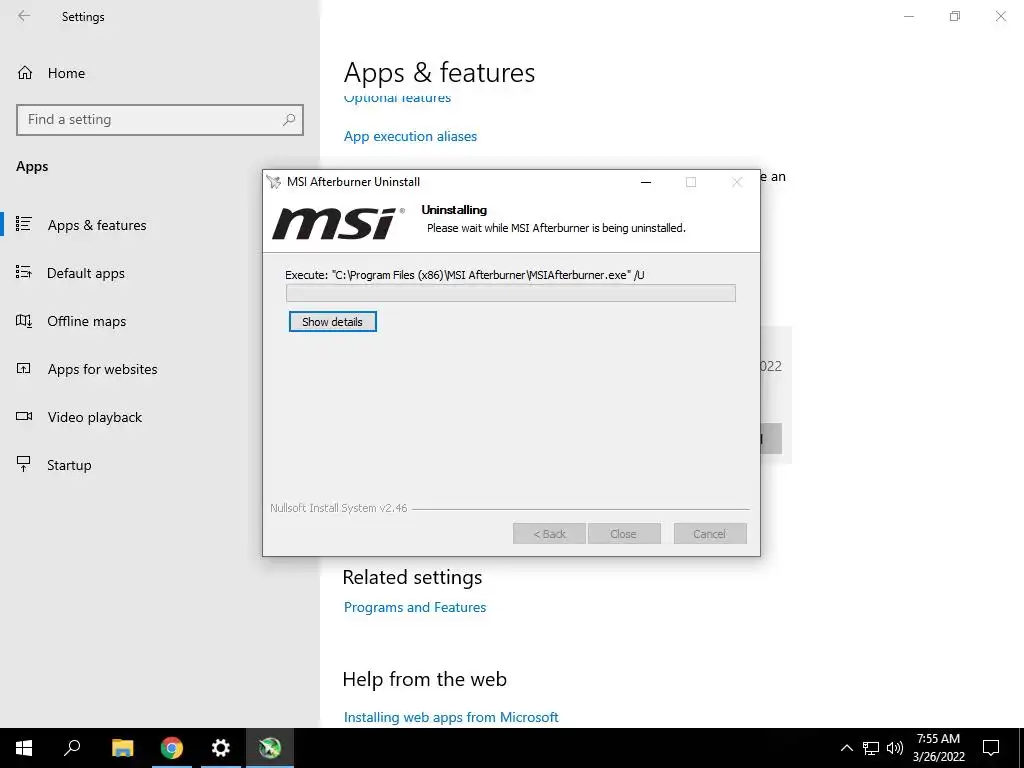Click the disabled Back button

point(549,534)
